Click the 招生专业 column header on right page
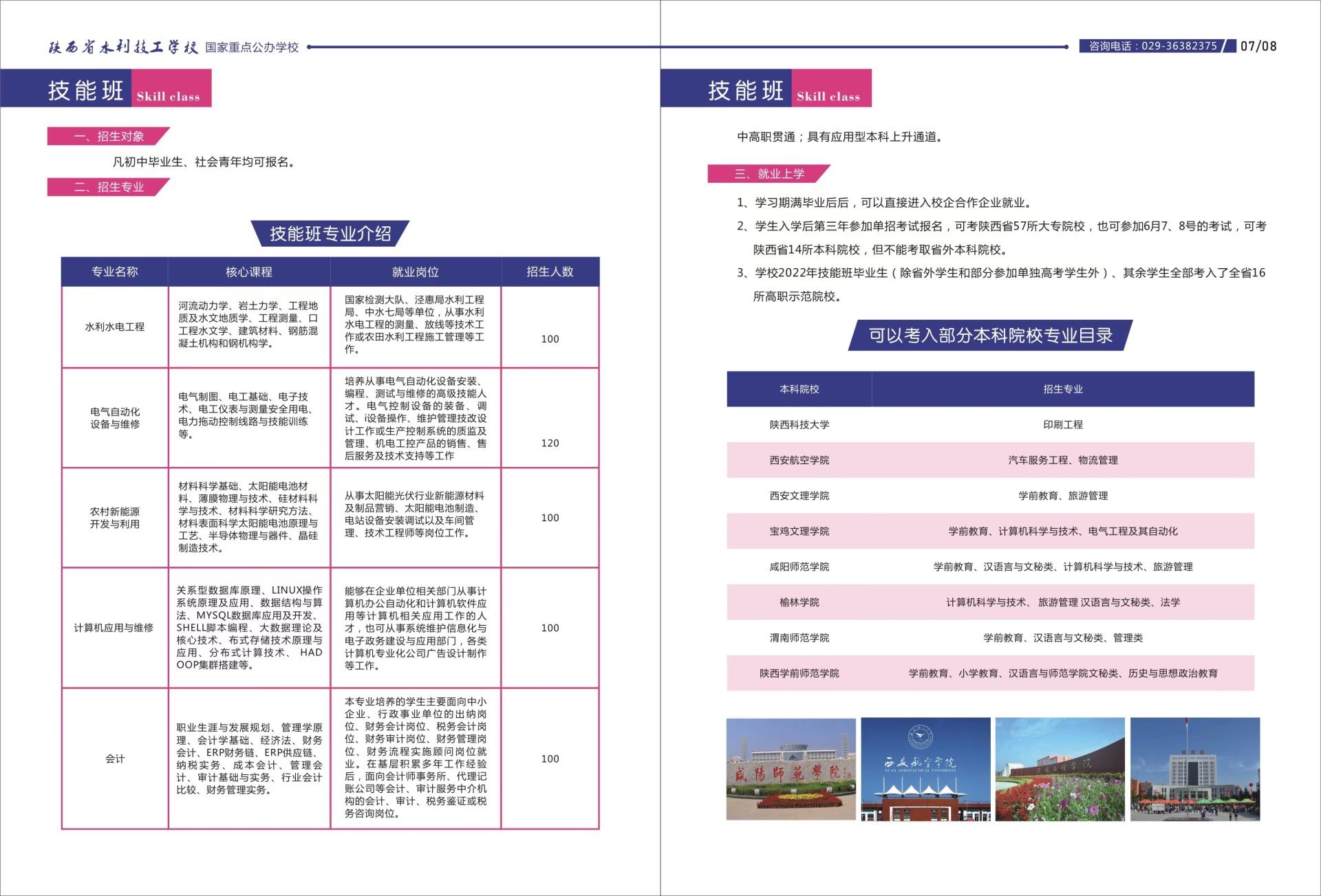This screenshot has width=1321, height=896. [x=1063, y=389]
